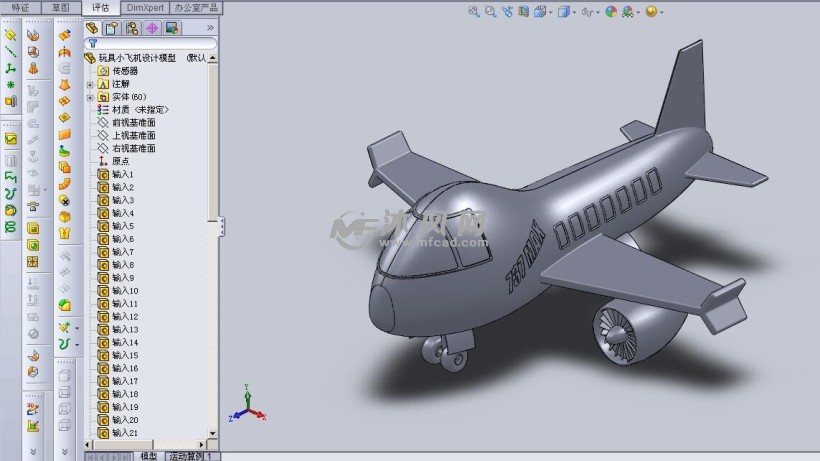This screenshot has width=820, height=461.
Task: Open the Display Style dropdown arrow
Action: 574,13
